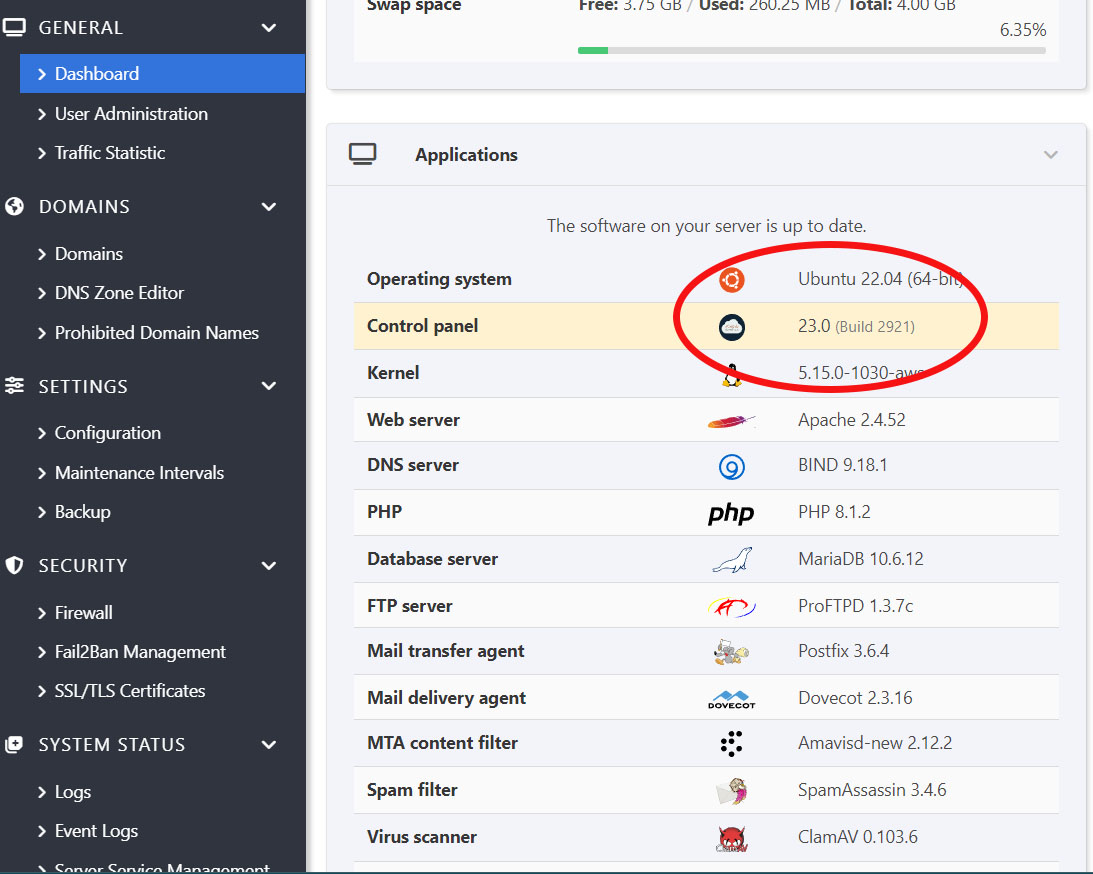Collapse the Applications panel chevron
Viewport: 1093px width, 874px height.
pos(1050,155)
